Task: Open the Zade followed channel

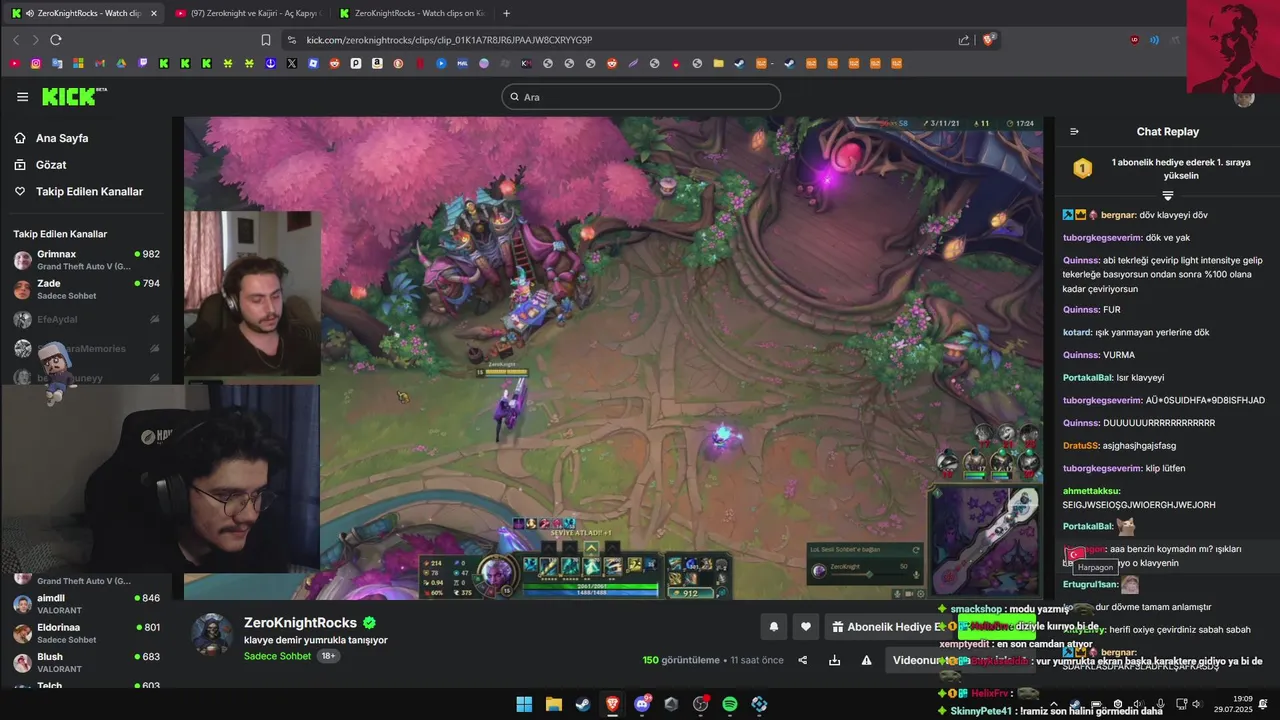Action: coord(86,289)
